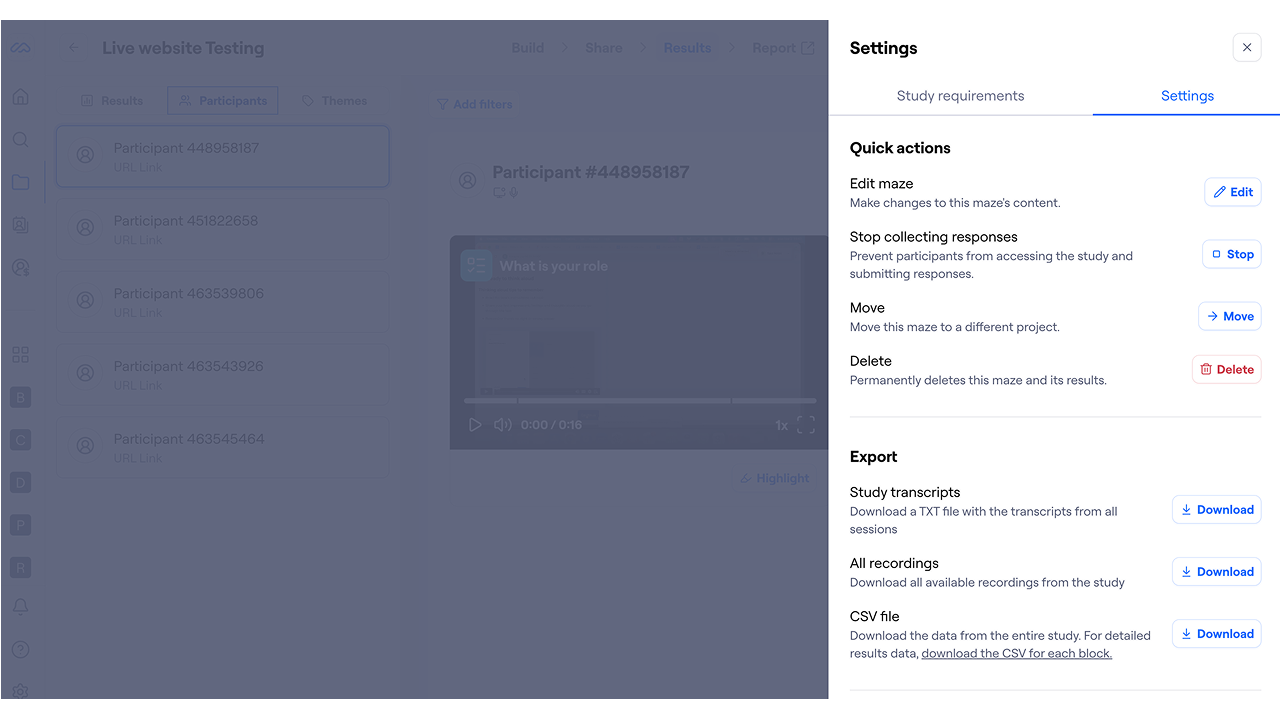This screenshot has width=1280, height=720.
Task: Select Participant 448958187 in the list
Action: [x=222, y=156]
